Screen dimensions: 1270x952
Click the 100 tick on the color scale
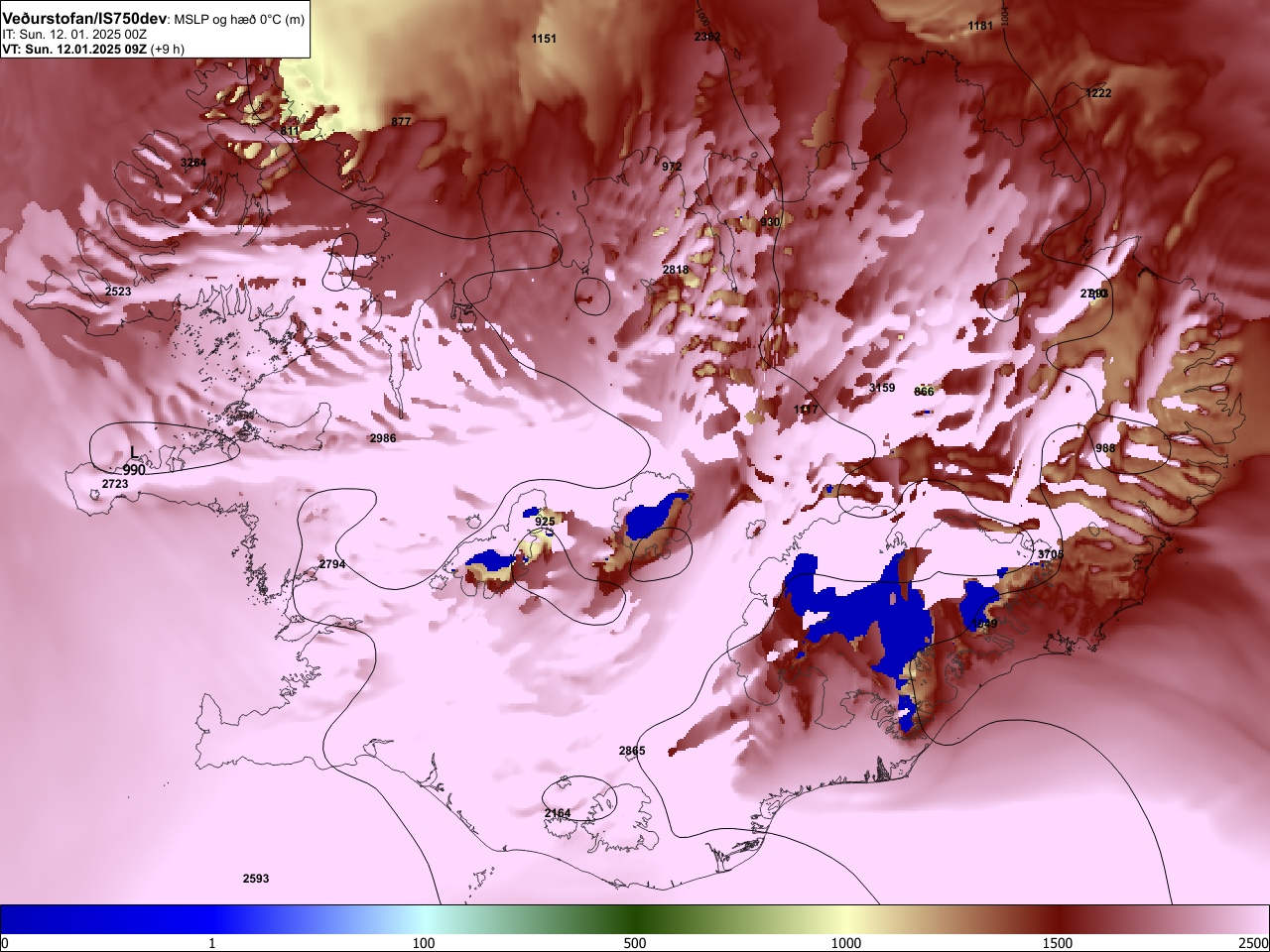424,943
